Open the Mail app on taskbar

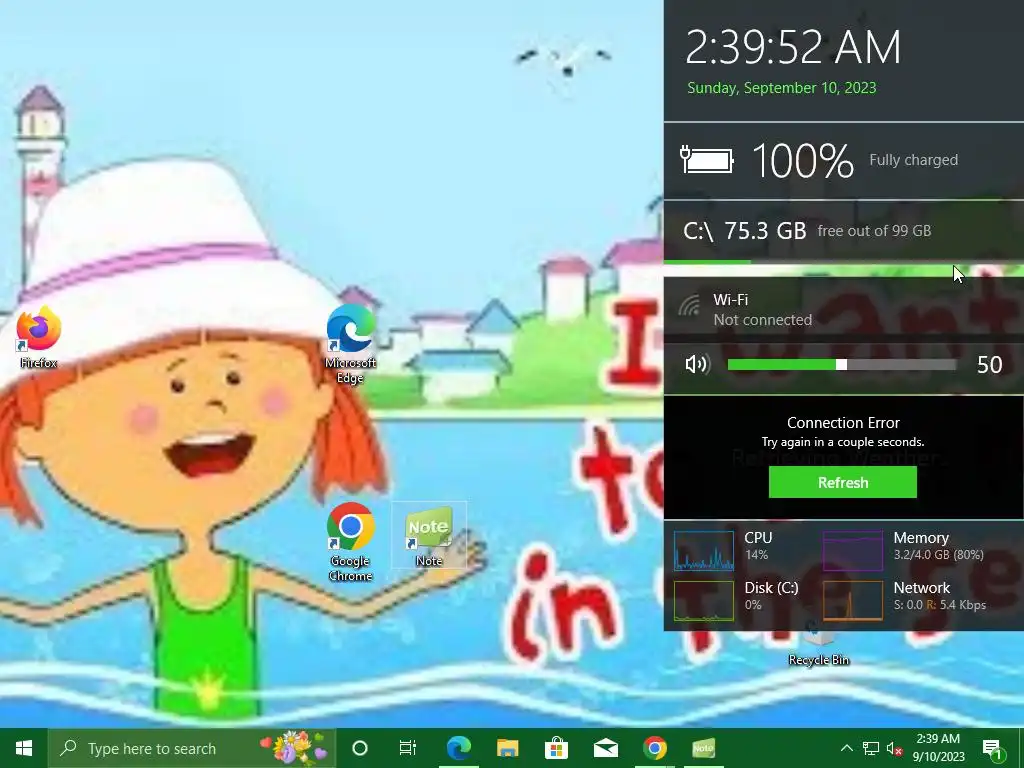pos(605,748)
